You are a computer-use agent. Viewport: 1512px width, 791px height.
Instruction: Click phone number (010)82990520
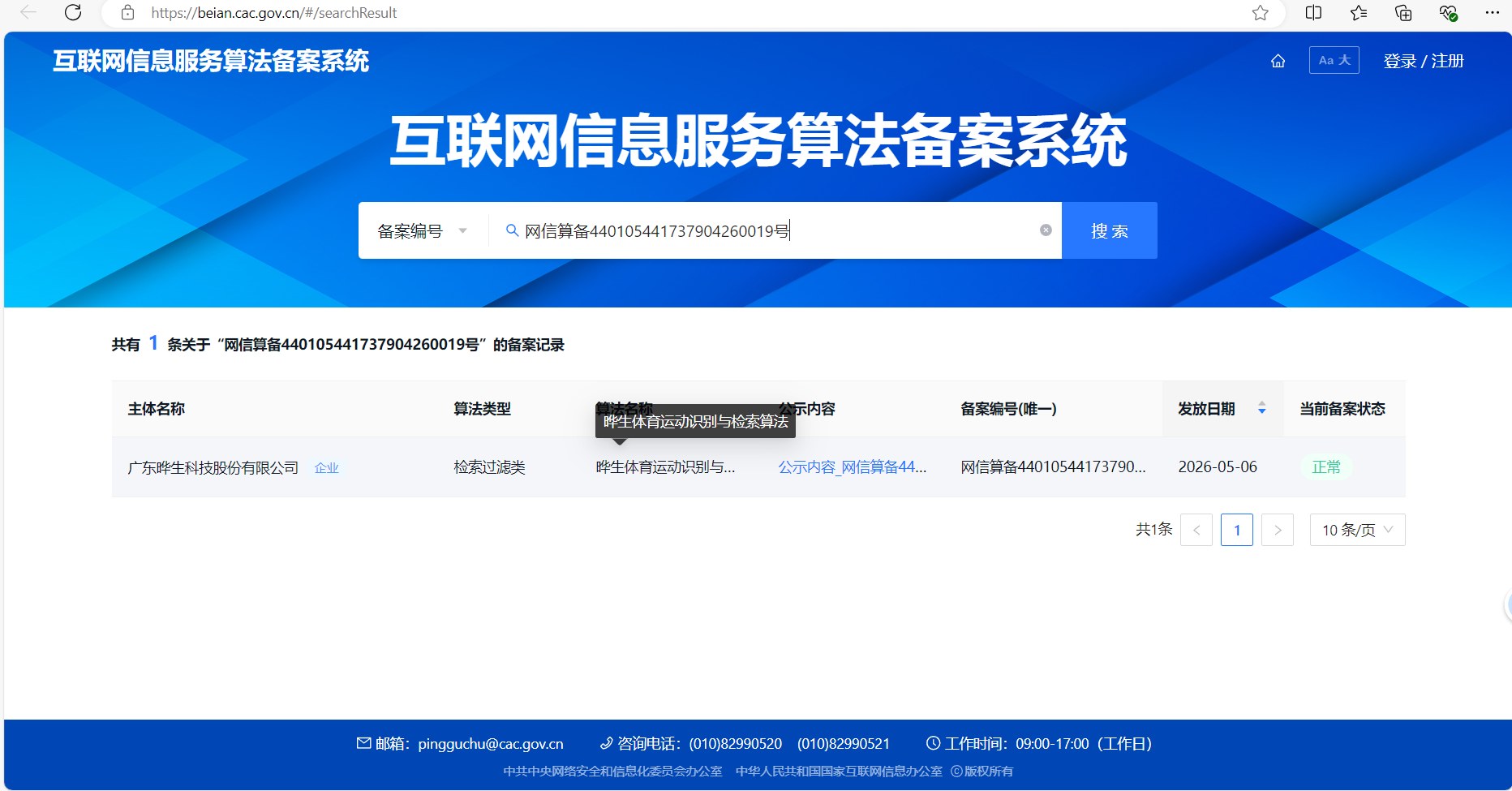[736, 744]
